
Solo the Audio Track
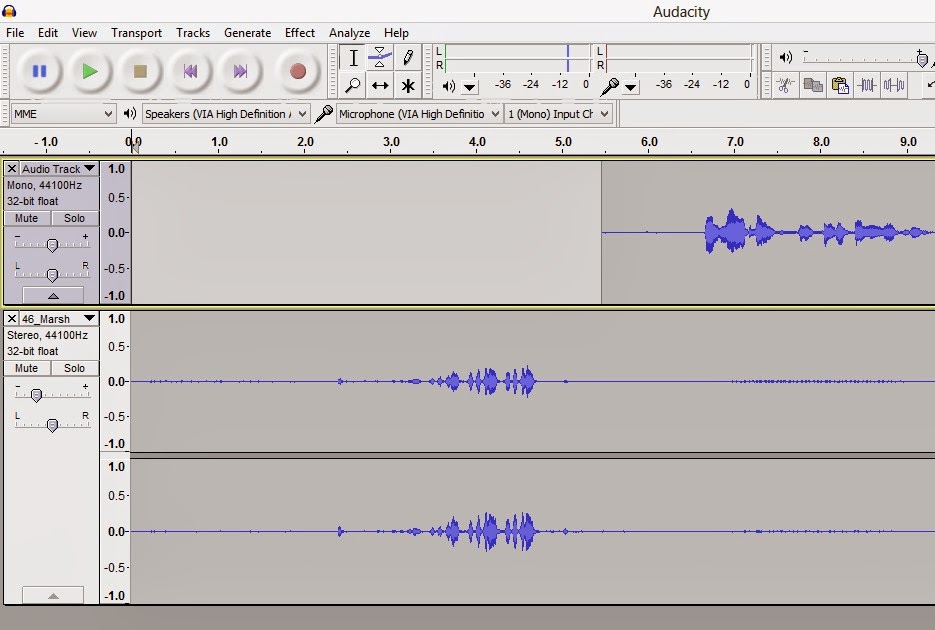click(75, 218)
